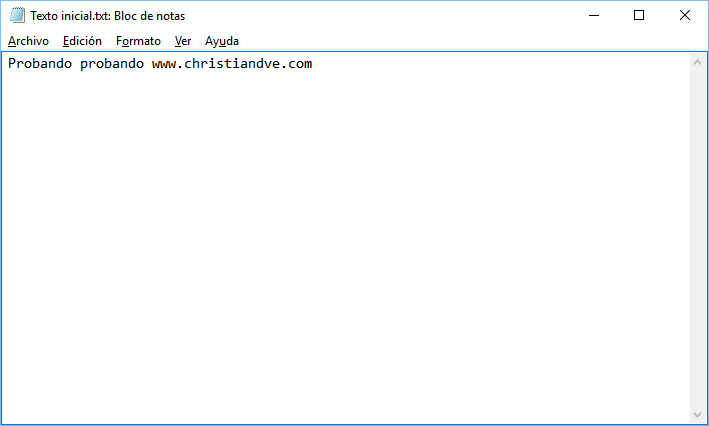Click the empty editor area below the text
Image resolution: width=709 pixels, height=426 pixels.
tap(346, 244)
